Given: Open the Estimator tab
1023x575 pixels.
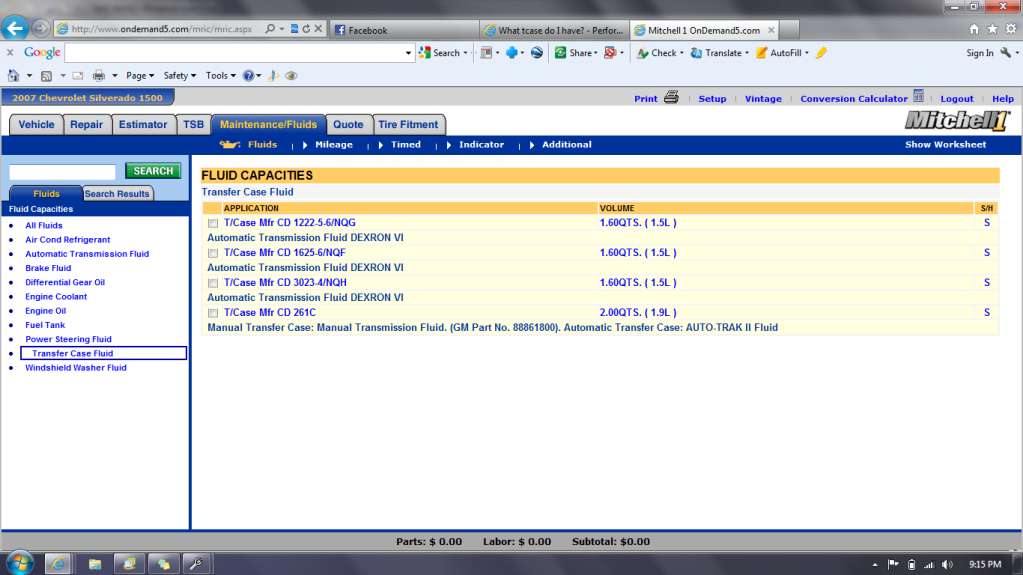Looking at the screenshot, I should click(x=143, y=125).
